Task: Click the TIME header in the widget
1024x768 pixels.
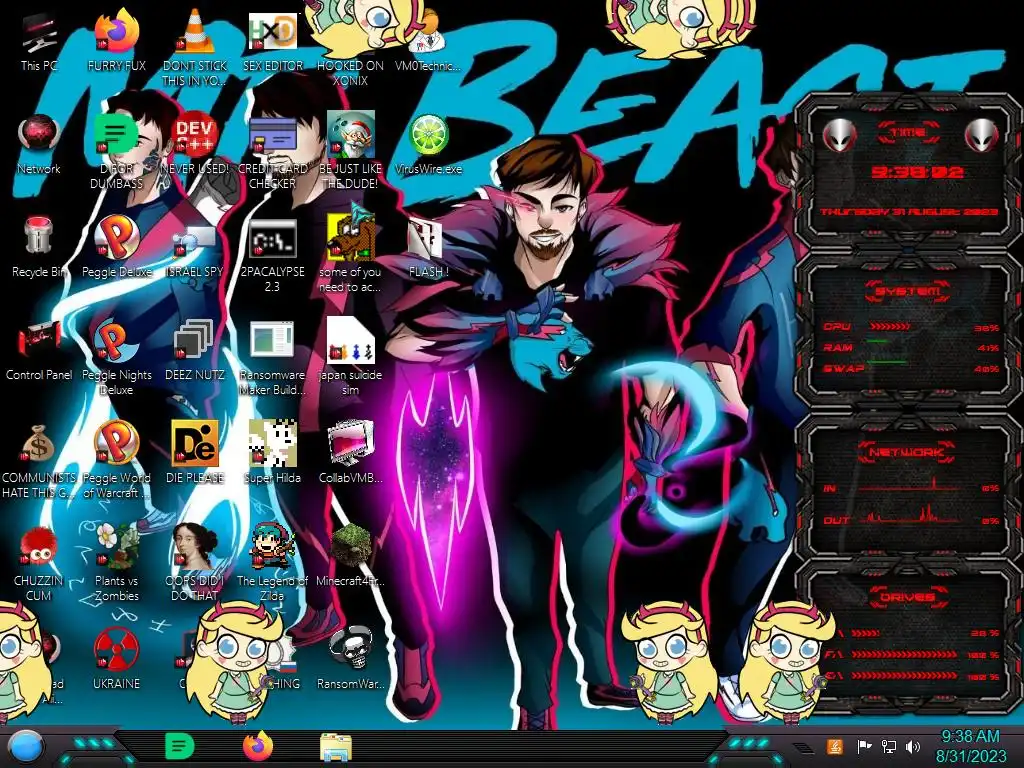Action: pyautogui.click(x=908, y=133)
